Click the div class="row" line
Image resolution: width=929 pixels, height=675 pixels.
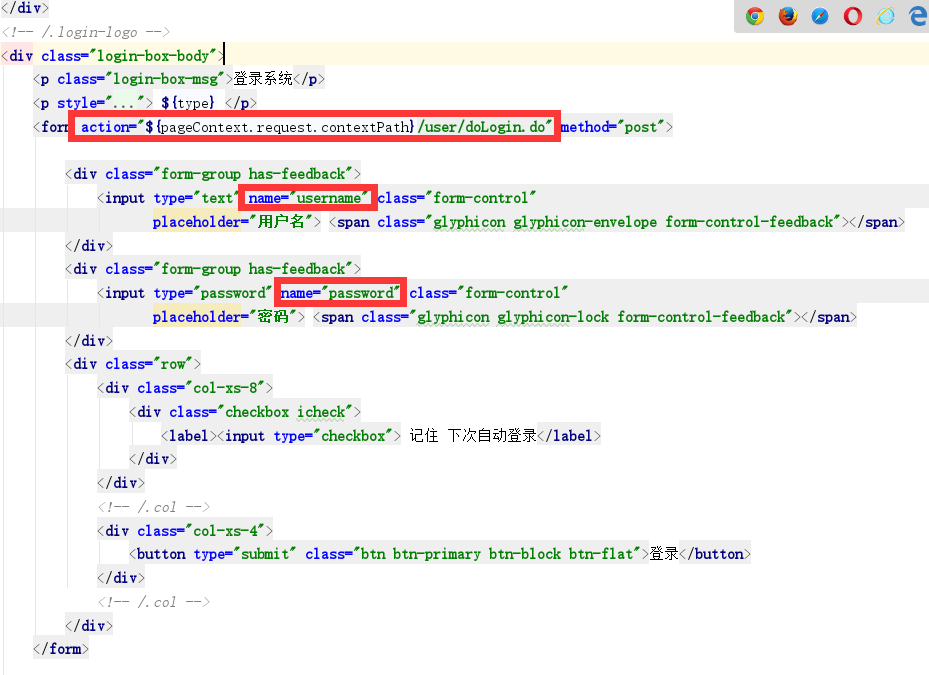coord(133,364)
